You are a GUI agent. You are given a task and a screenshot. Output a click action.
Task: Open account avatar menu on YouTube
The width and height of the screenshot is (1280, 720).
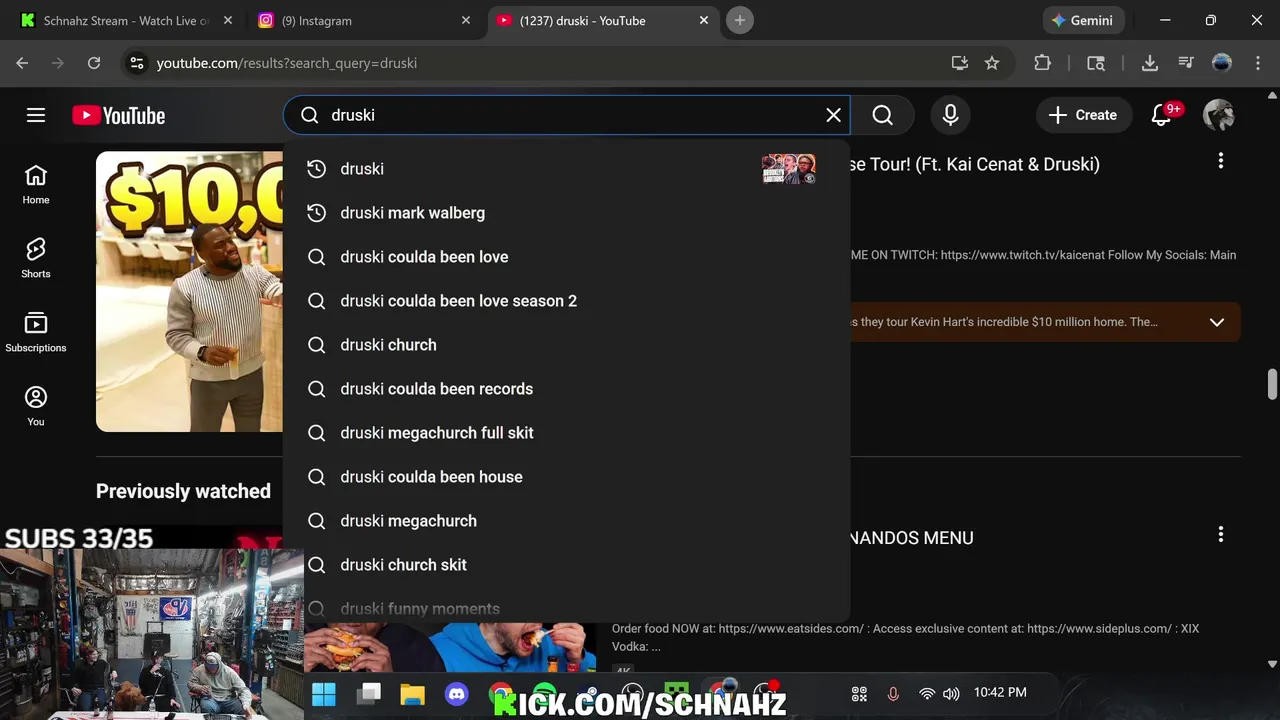click(1218, 115)
